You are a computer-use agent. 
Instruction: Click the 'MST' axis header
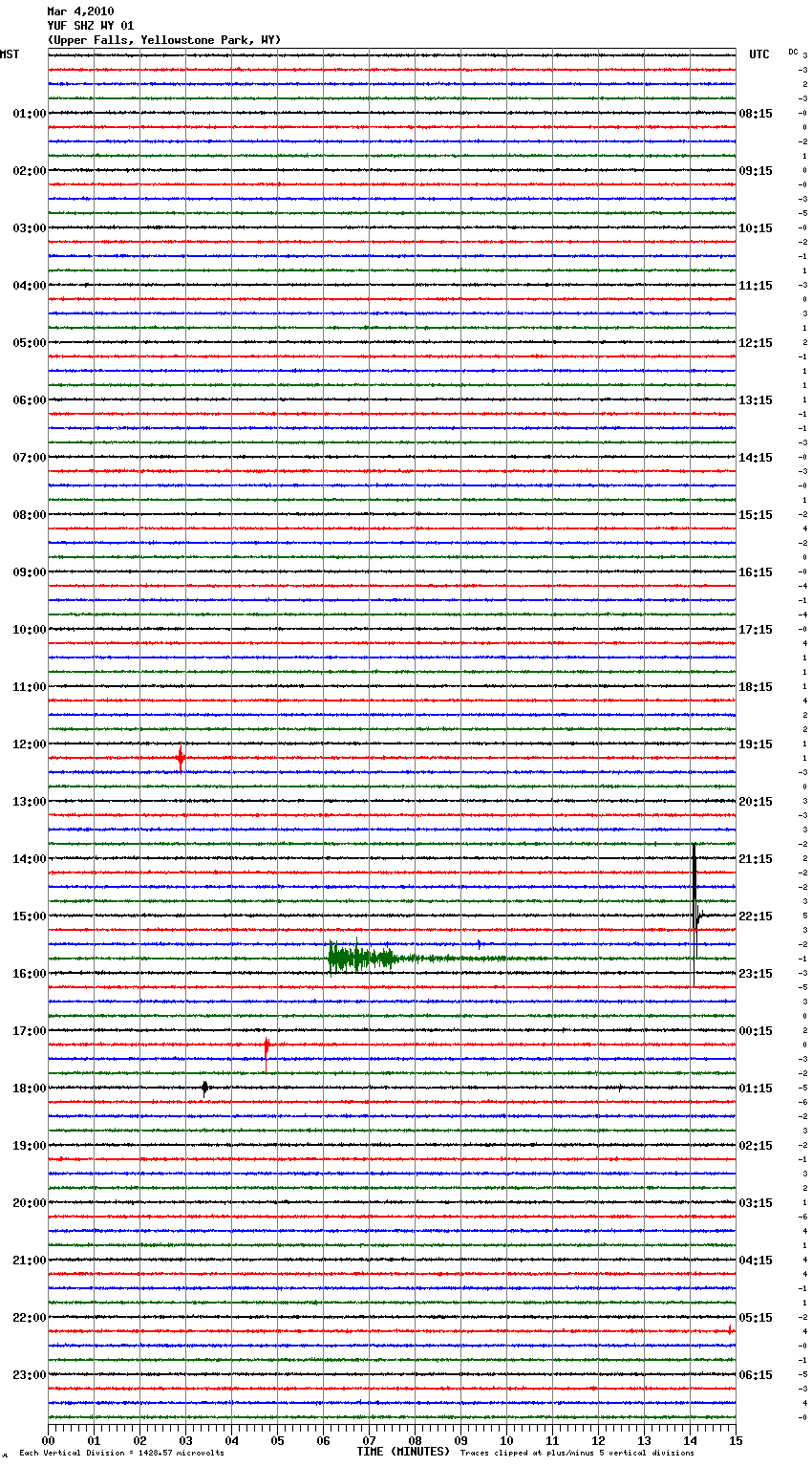point(10,54)
